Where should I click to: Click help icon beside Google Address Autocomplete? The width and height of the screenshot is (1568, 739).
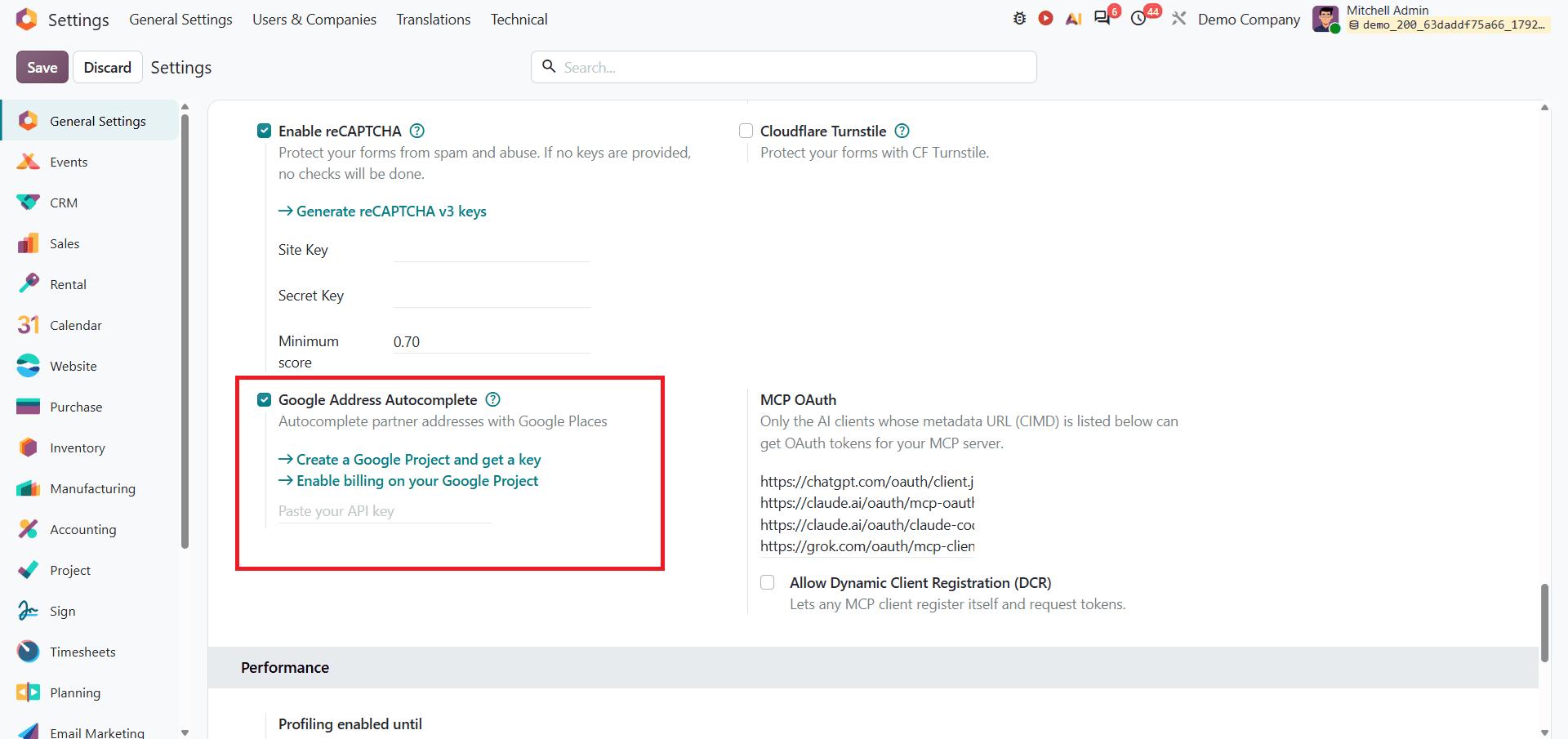pyautogui.click(x=492, y=399)
